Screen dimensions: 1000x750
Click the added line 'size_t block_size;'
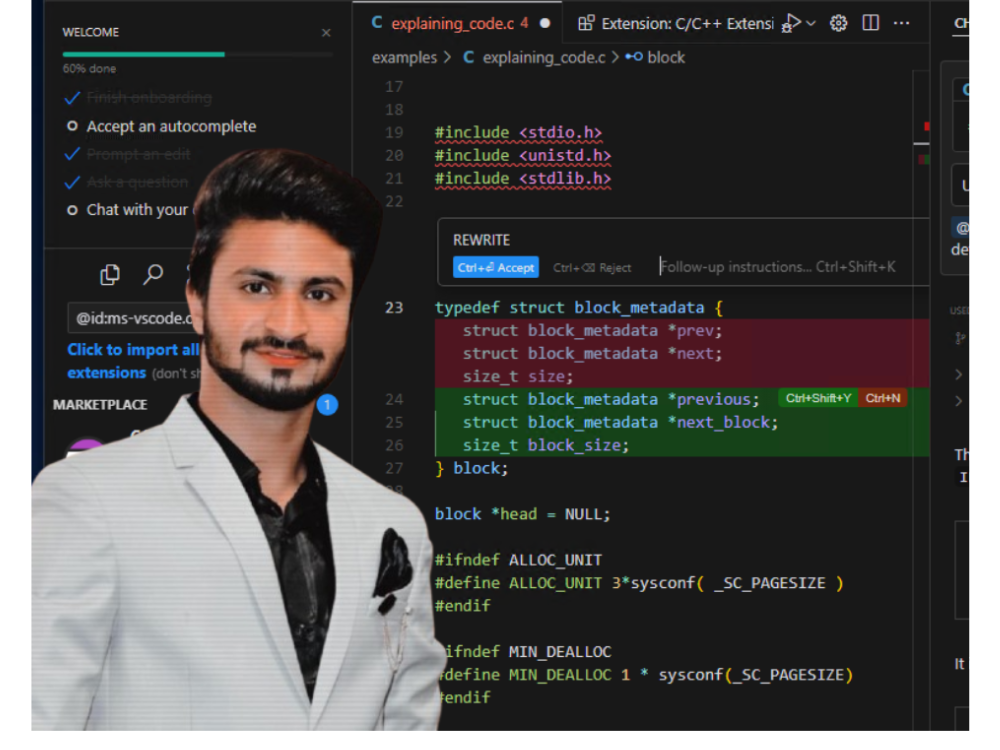546,445
